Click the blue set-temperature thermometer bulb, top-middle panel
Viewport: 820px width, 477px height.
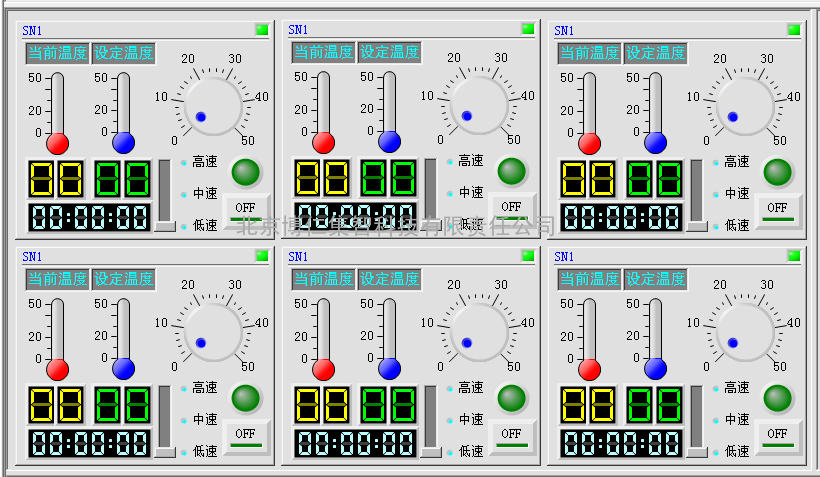point(390,141)
